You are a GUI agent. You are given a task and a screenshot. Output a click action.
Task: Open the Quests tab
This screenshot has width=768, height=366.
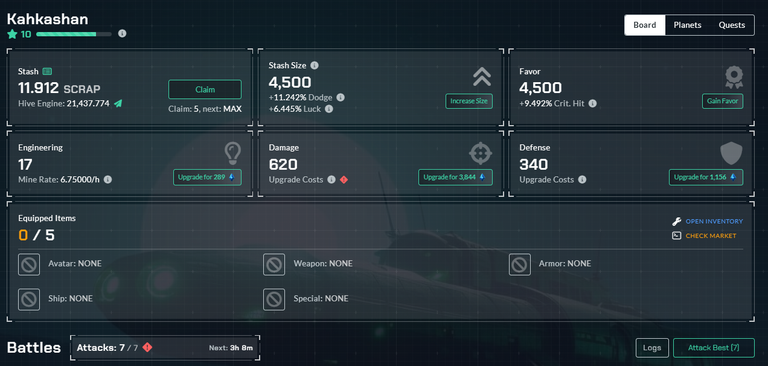[732, 25]
